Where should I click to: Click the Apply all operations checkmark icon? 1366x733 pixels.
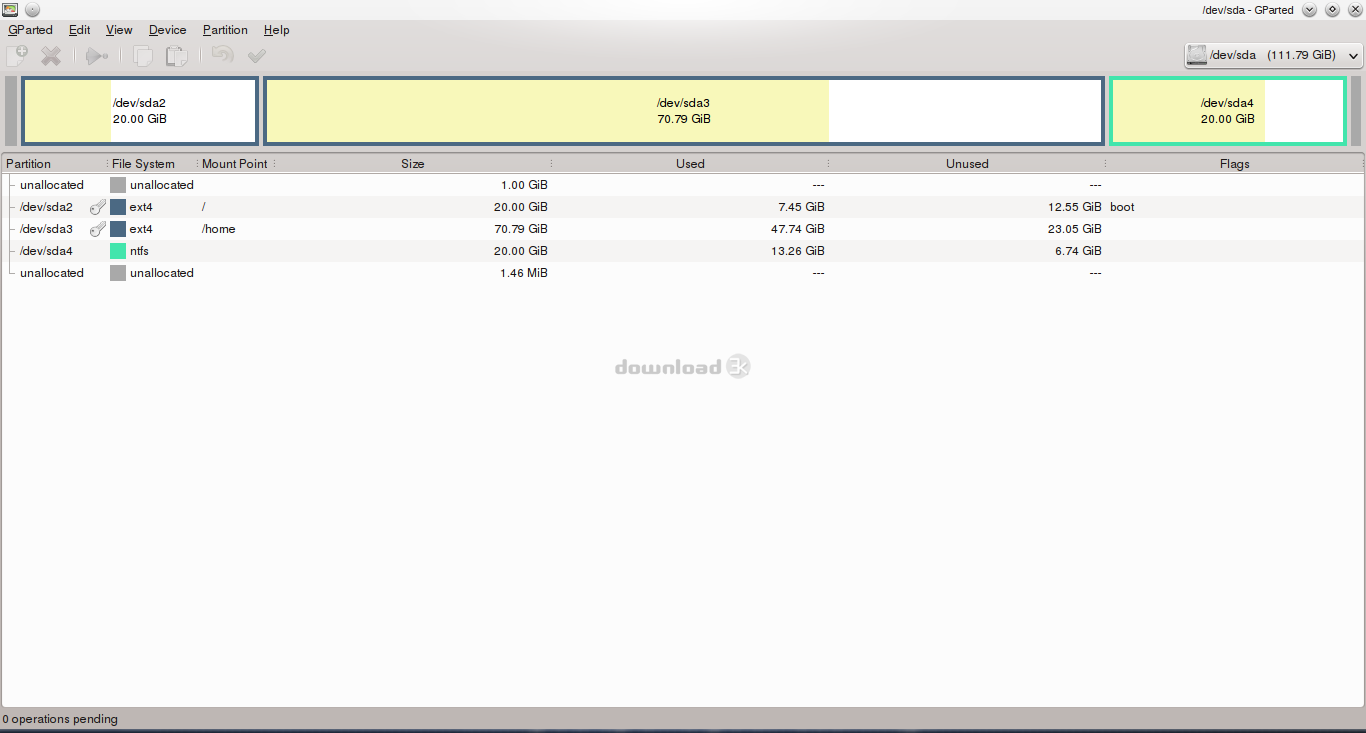pos(257,56)
